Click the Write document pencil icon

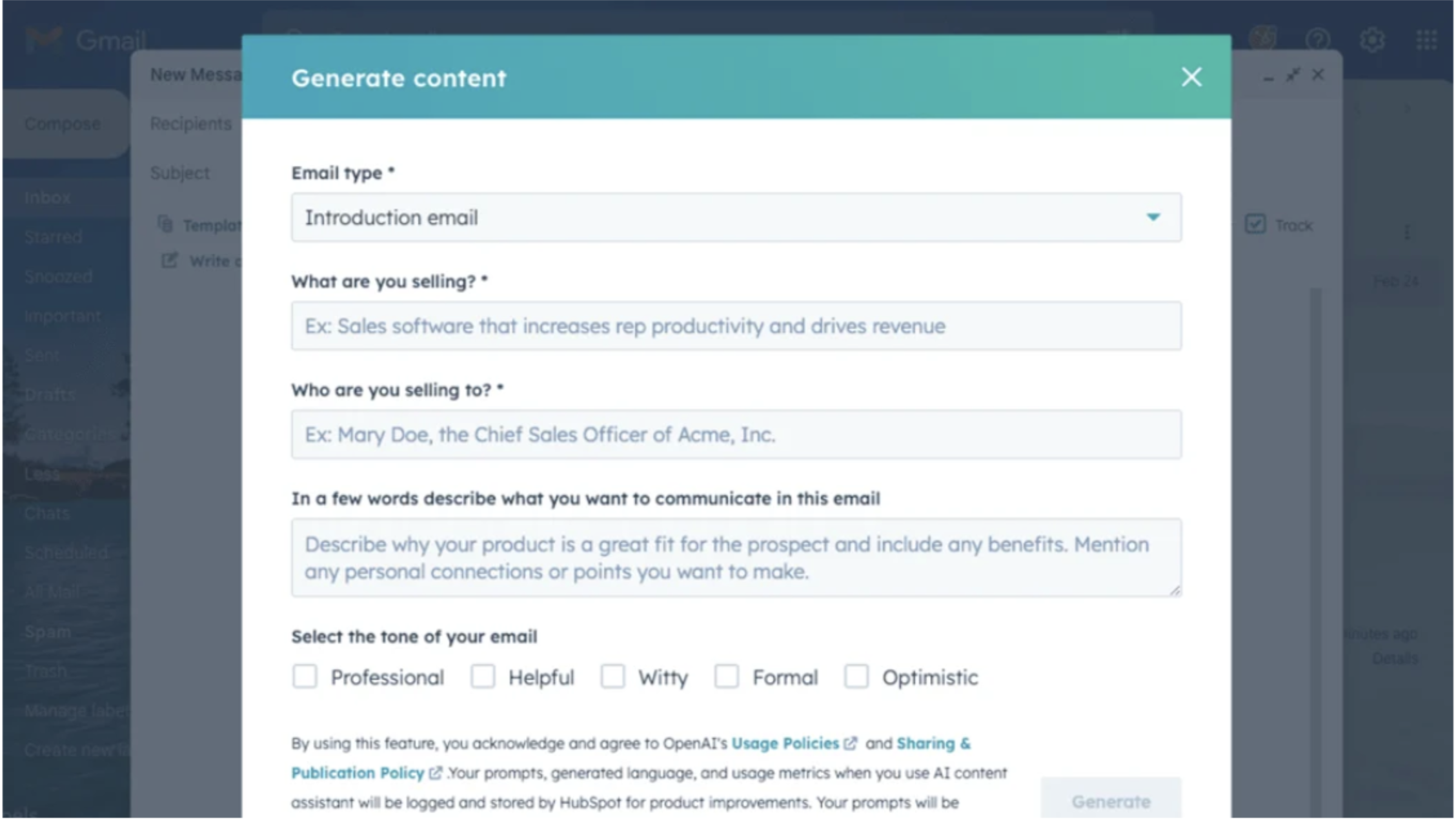[169, 261]
